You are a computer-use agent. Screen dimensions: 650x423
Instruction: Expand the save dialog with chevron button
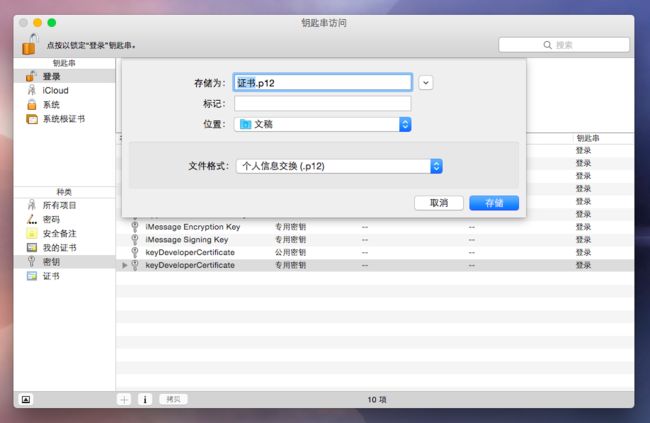pos(426,83)
